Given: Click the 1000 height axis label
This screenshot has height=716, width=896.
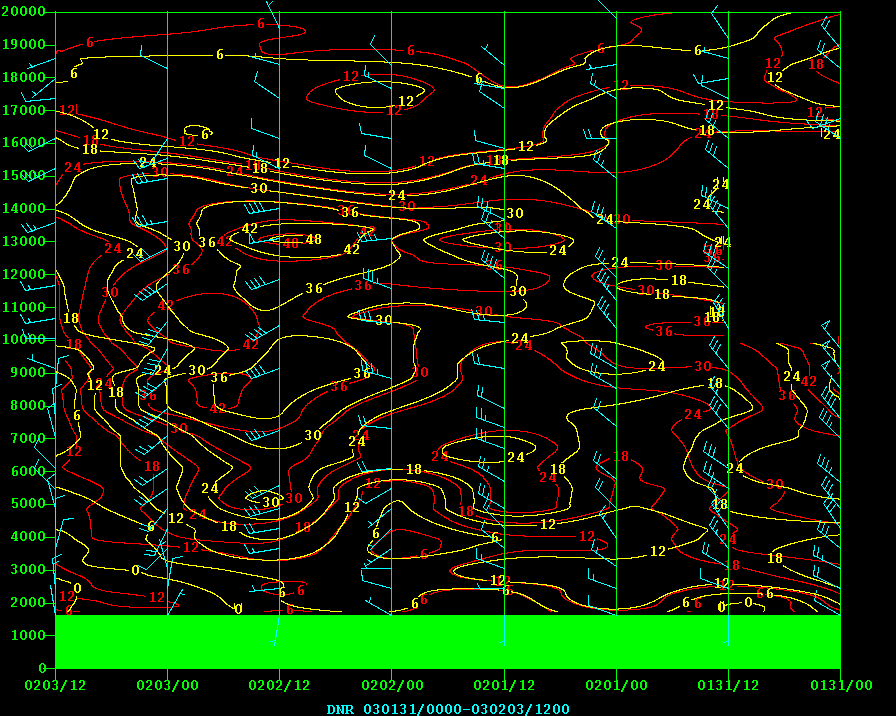Looking at the screenshot, I should click(30, 635).
